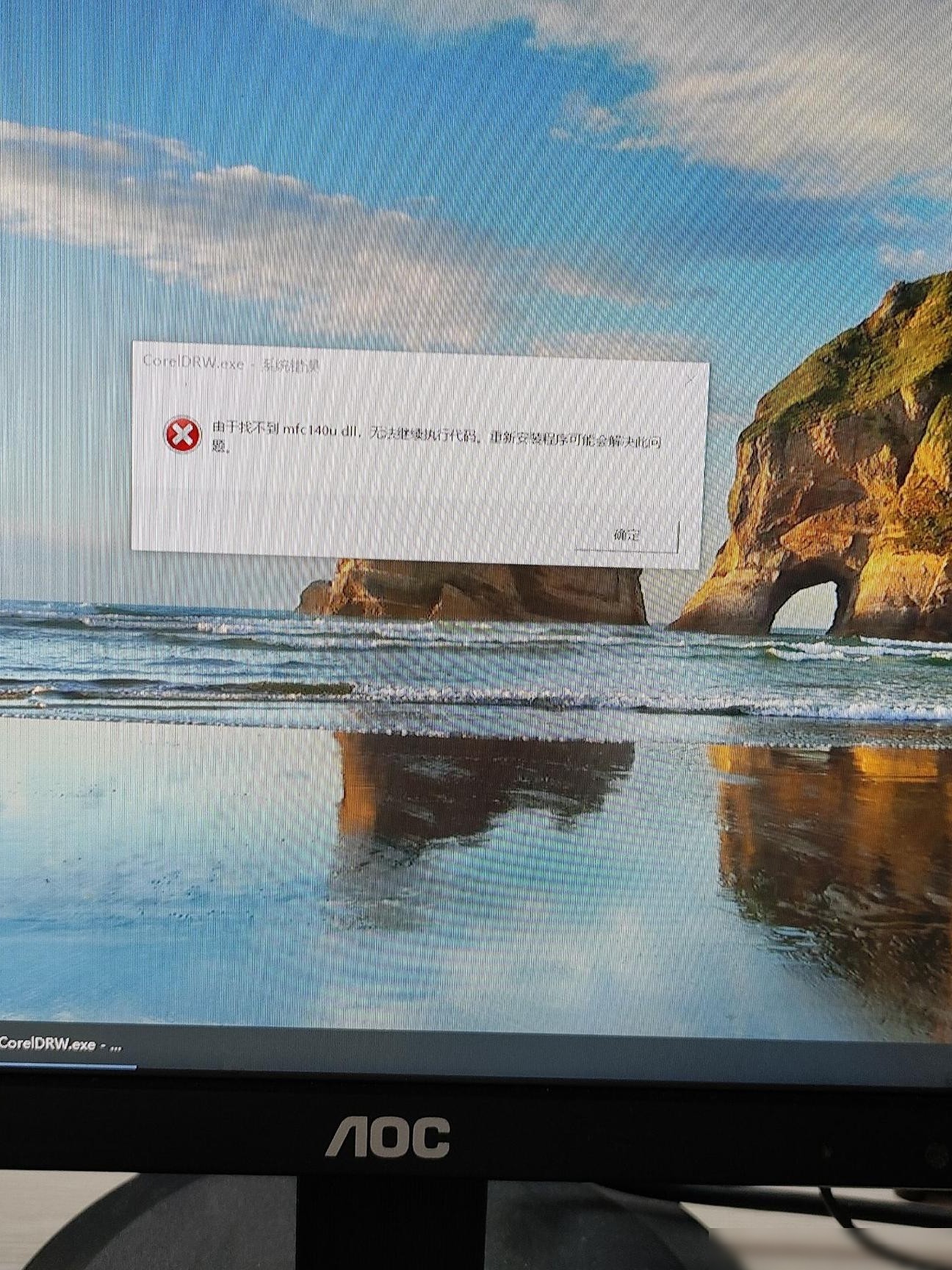The image size is (952, 1270).
Task: Select the CorelDRW.exe taskbar item
Action: tap(66, 1046)
